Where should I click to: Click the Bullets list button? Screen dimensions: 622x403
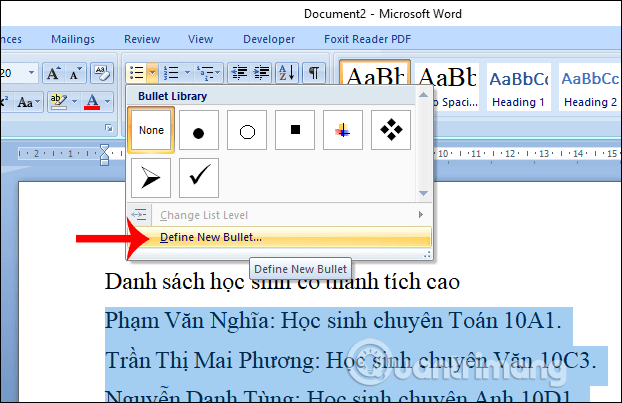click(x=137, y=73)
